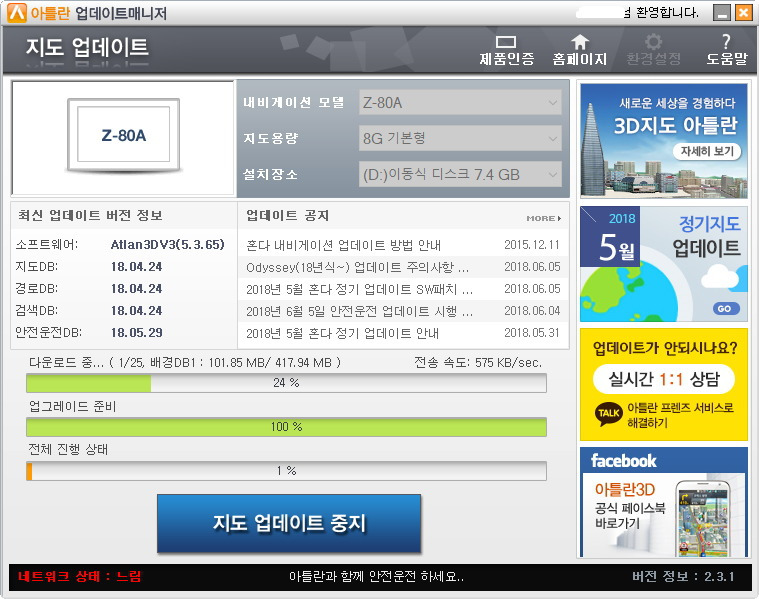Click 네트워크 상태 : 느림 status text
Screen dimensions: 759x599
click(x=80, y=576)
